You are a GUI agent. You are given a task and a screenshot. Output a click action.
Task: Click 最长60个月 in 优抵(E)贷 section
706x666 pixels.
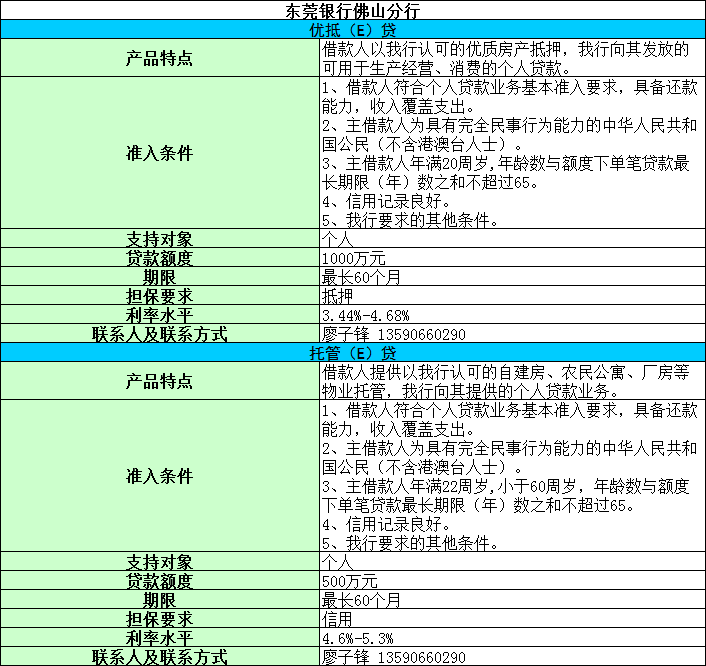coord(512,276)
